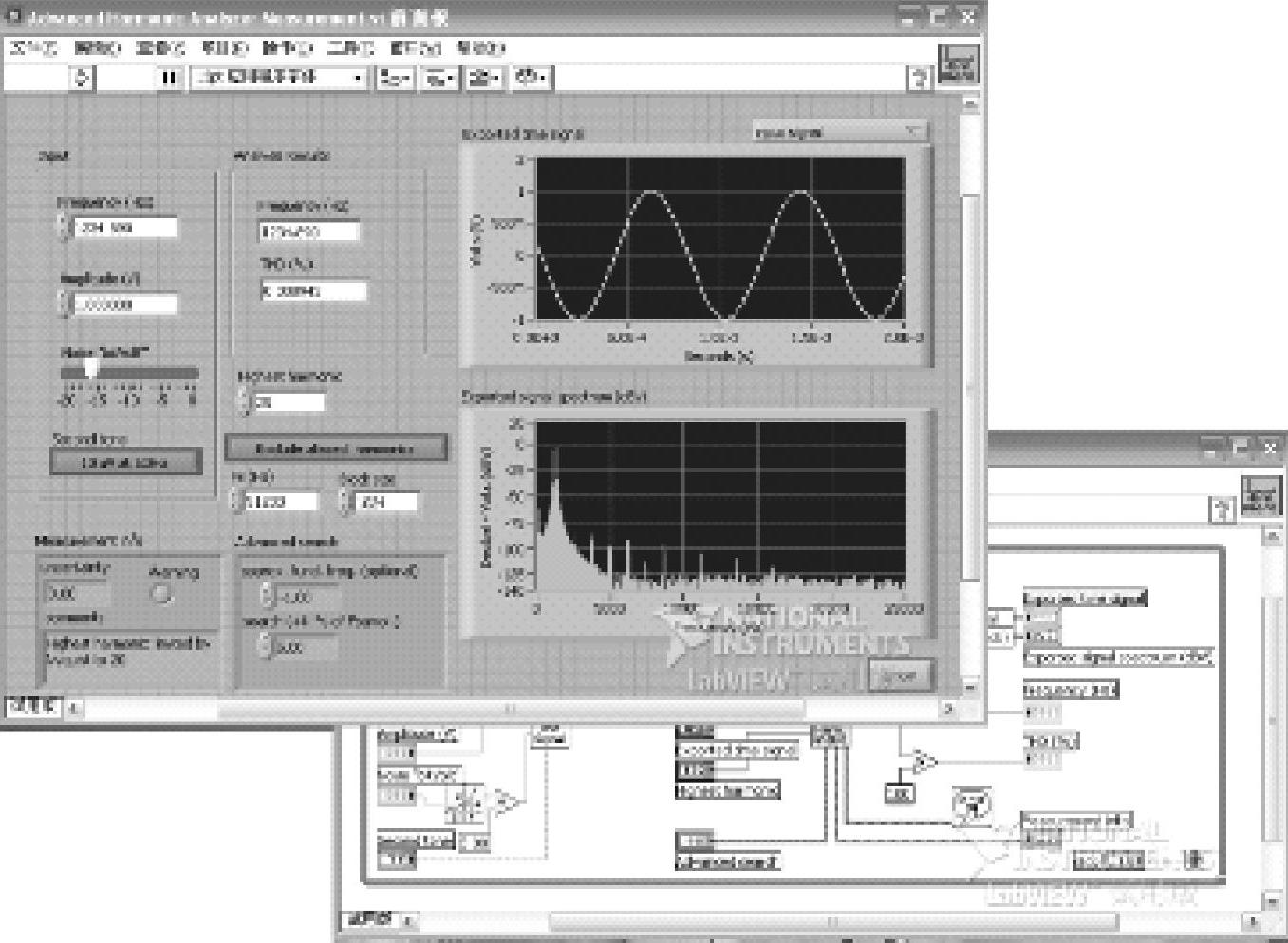
Task: Click the highest harmonic stepper arrows
Action: pyautogui.click(x=243, y=401)
